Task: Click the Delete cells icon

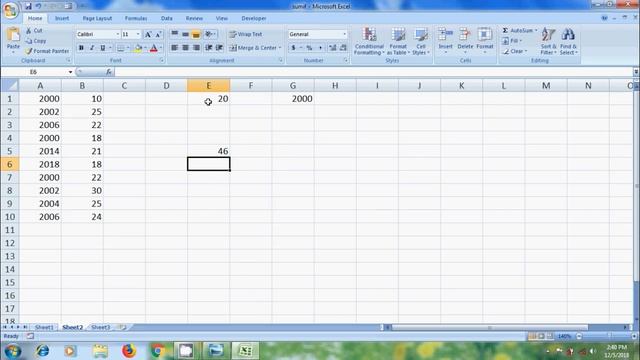Action: [464, 34]
